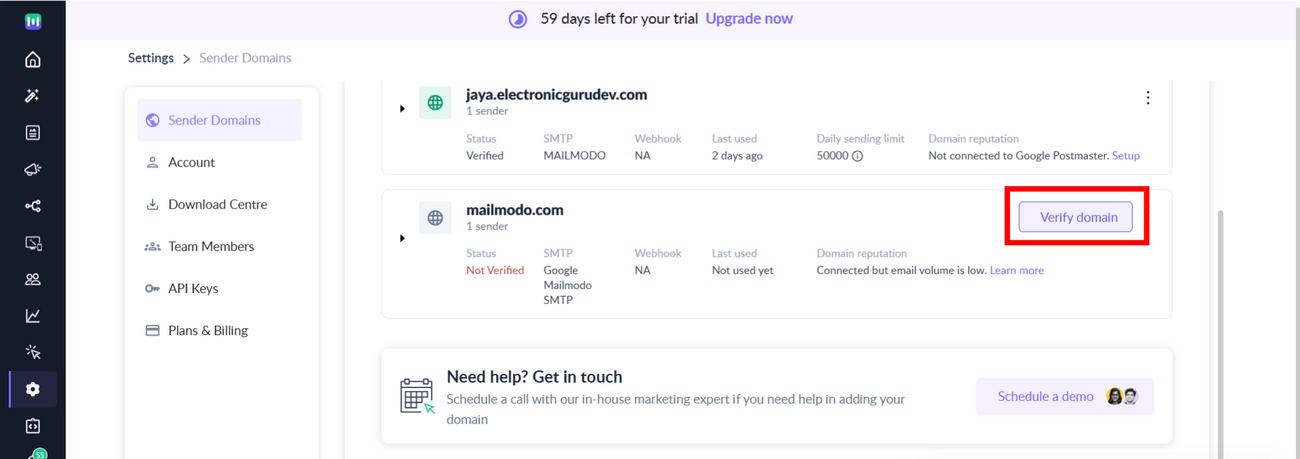Open the campaigns megaphone icon
Image resolution: width=1300 pixels, height=459 pixels.
pos(33,170)
